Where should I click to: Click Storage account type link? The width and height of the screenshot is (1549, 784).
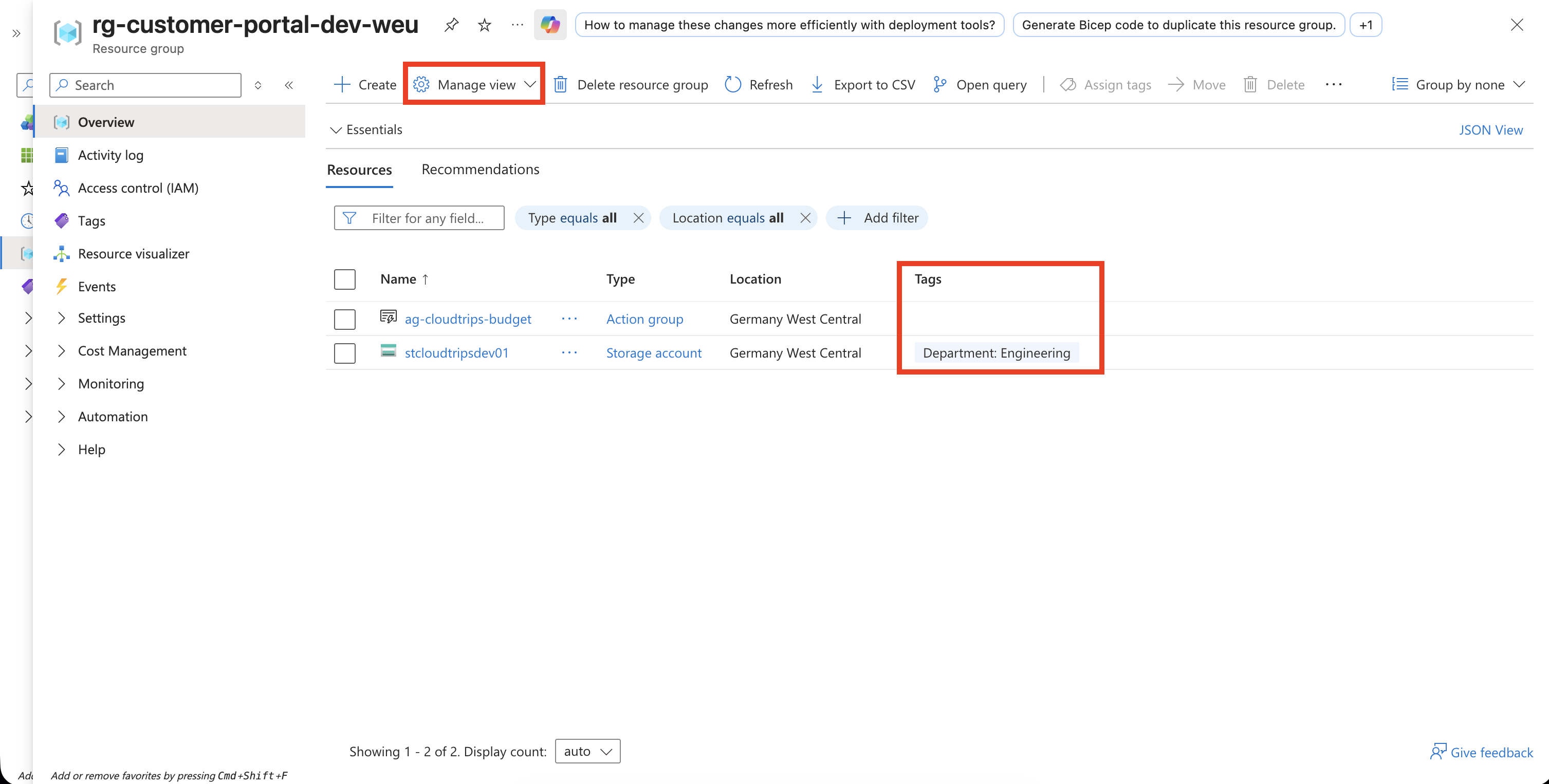click(654, 353)
